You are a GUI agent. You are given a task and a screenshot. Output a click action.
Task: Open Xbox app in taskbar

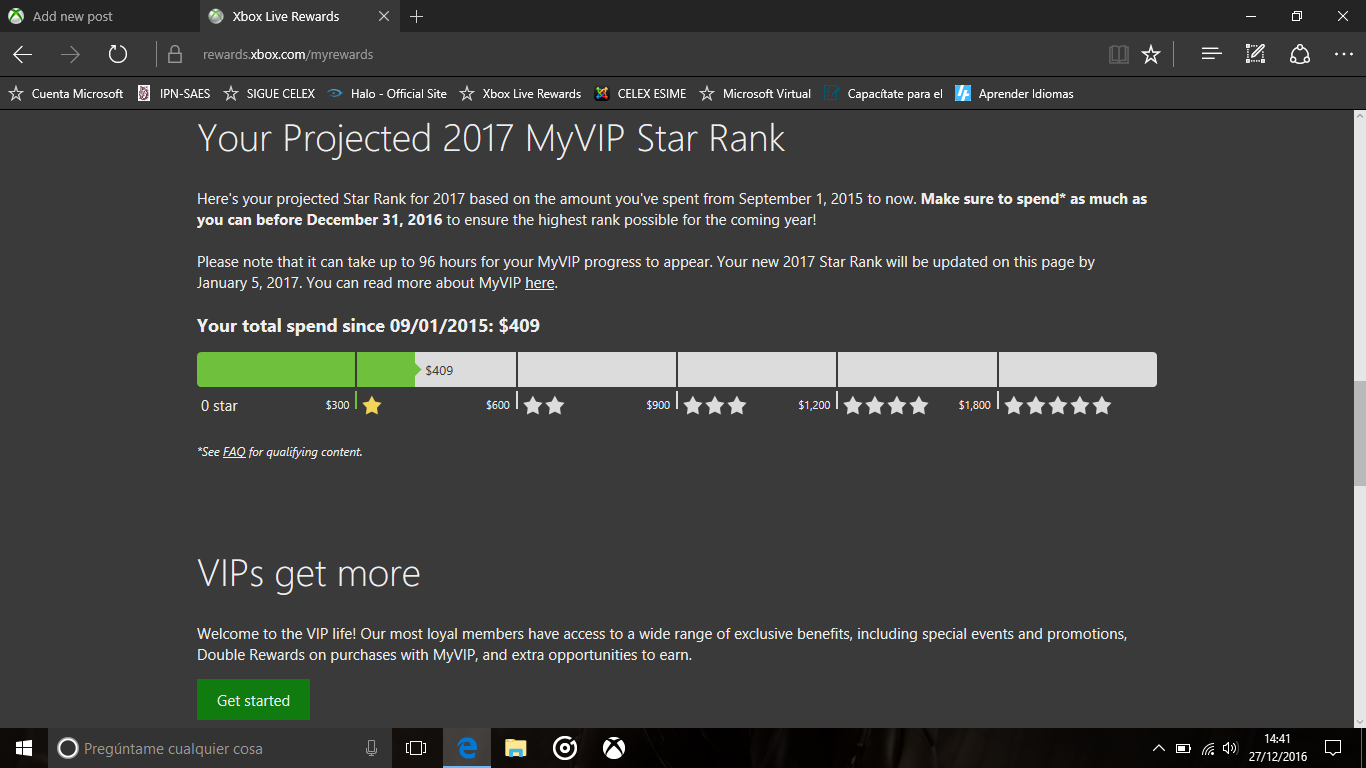(614, 748)
